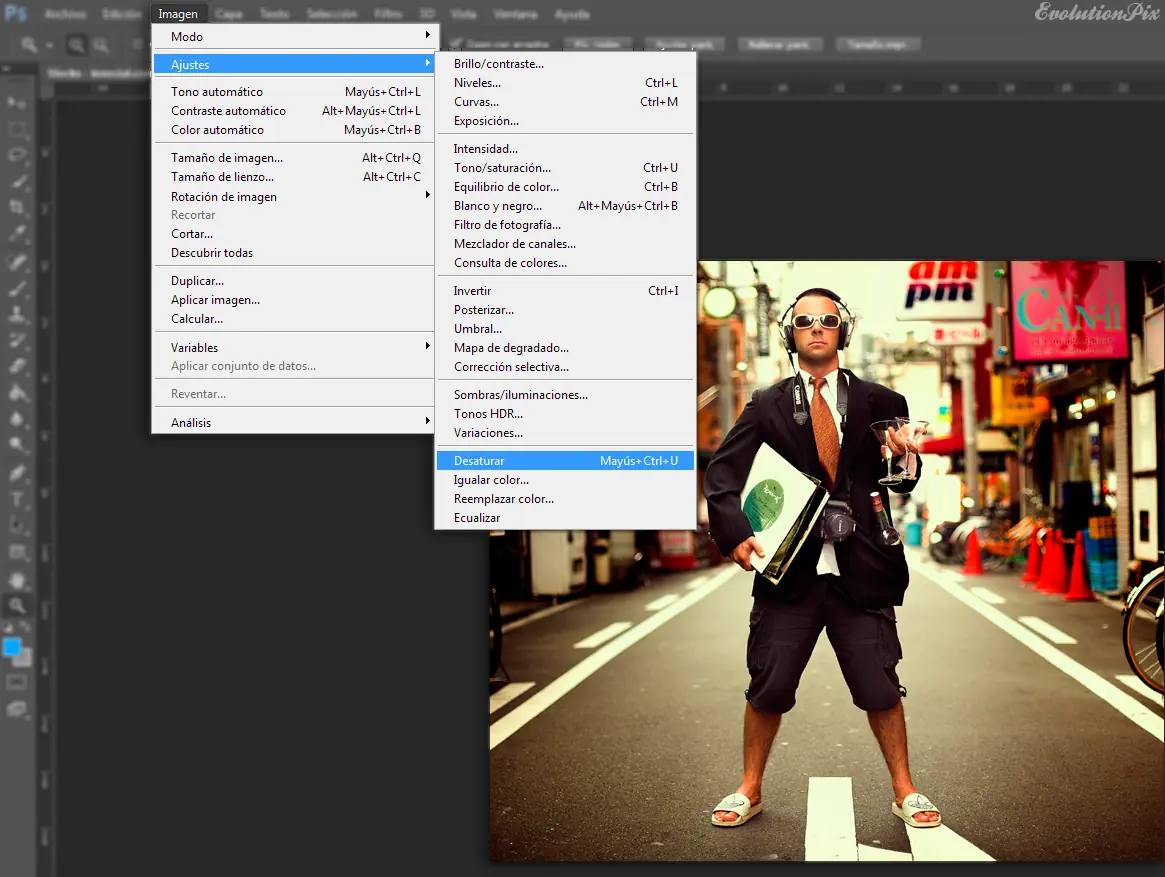This screenshot has width=1165, height=877.
Task: Choose Desaturar from Ajustes submenu
Action: coord(565,461)
